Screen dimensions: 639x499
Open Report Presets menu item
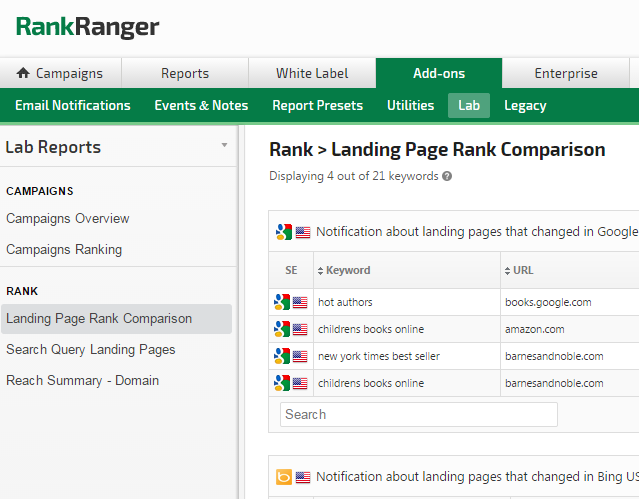[x=317, y=105]
